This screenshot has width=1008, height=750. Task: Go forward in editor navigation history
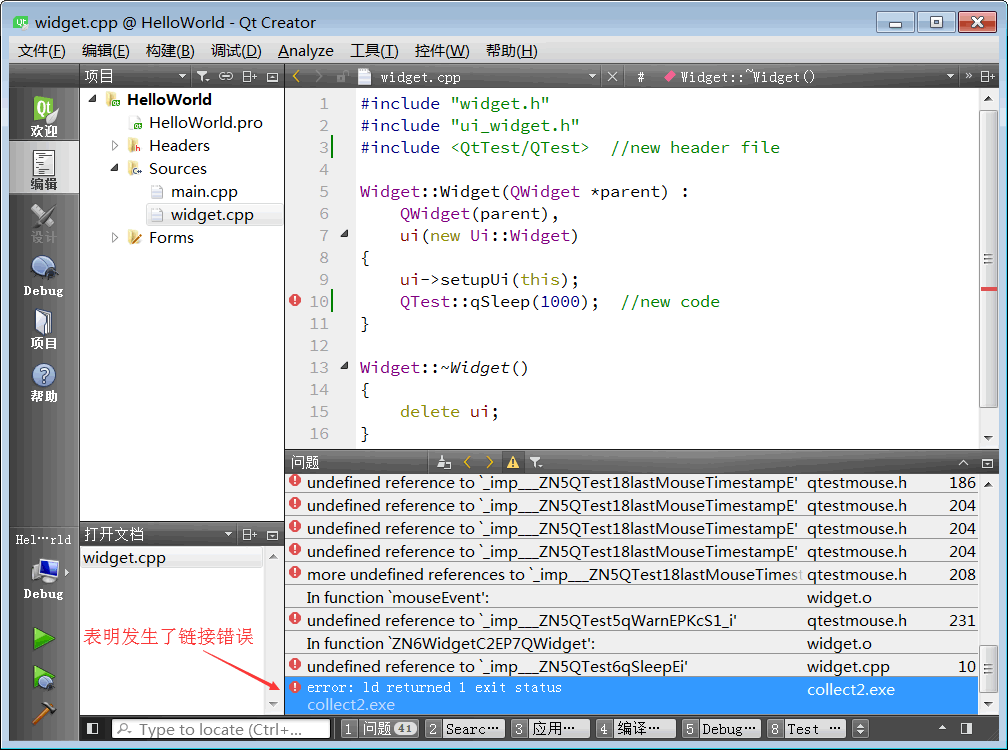(318, 76)
